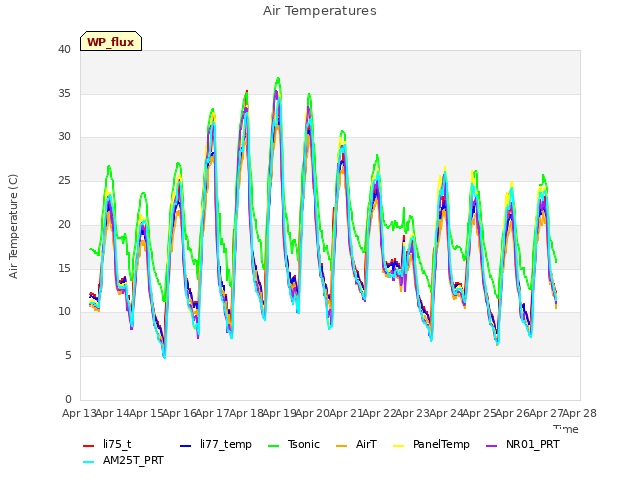The image size is (640, 480).
Task: Click the blue li77_temp legend color marker
Action: pyautogui.click(x=185, y=446)
